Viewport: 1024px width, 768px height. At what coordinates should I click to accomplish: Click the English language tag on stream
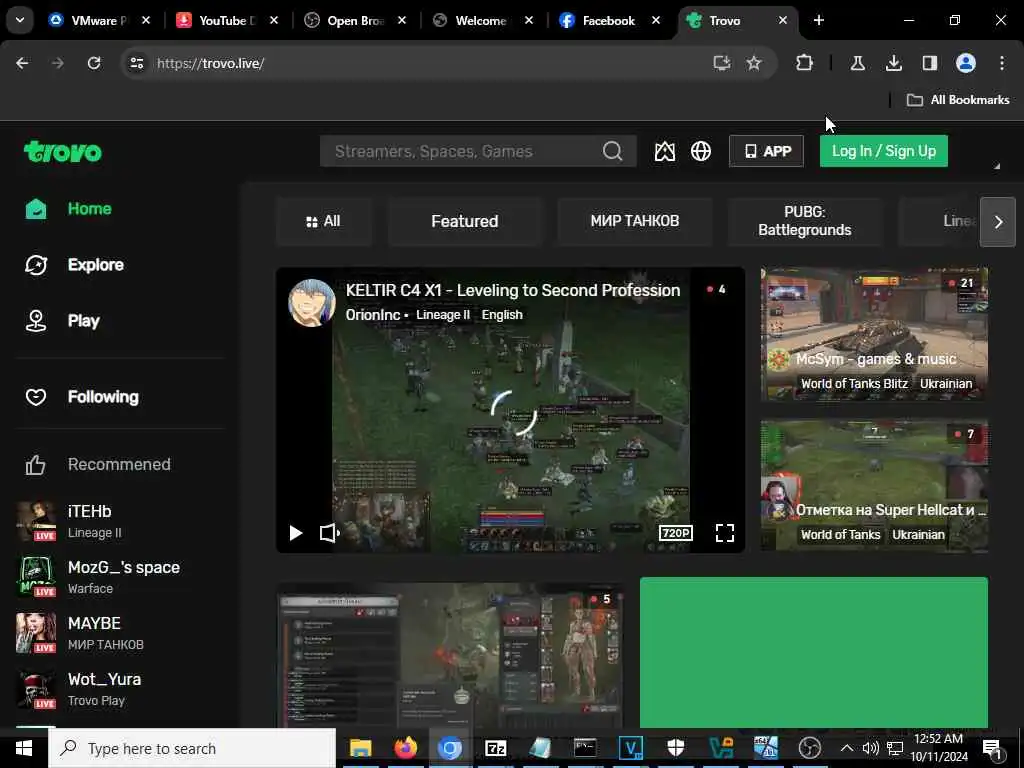tap(502, 315)
